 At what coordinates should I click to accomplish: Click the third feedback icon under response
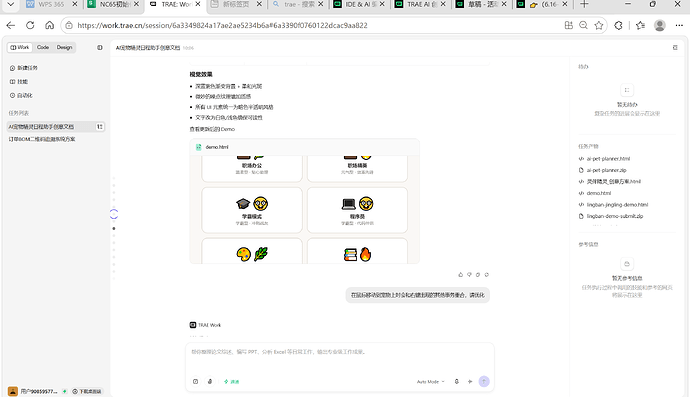point(478,275)
